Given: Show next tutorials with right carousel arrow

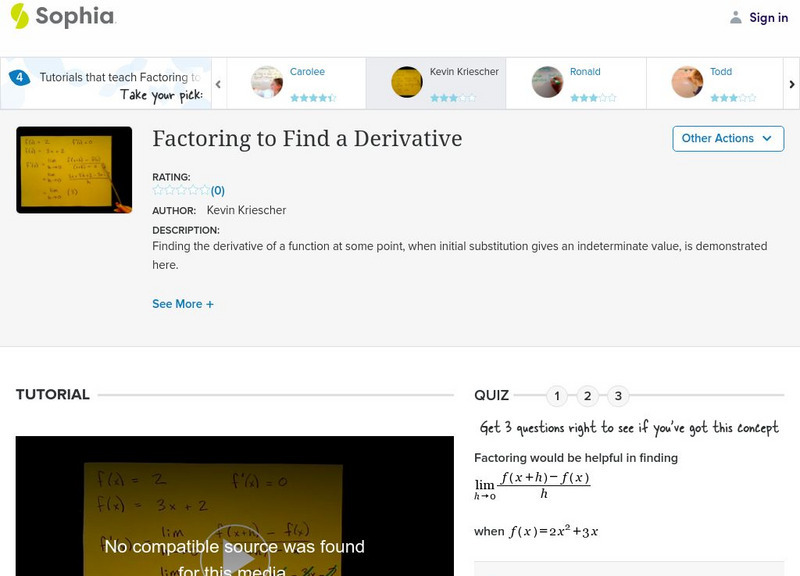Looking at the screenshot, I should pos(791,84).
